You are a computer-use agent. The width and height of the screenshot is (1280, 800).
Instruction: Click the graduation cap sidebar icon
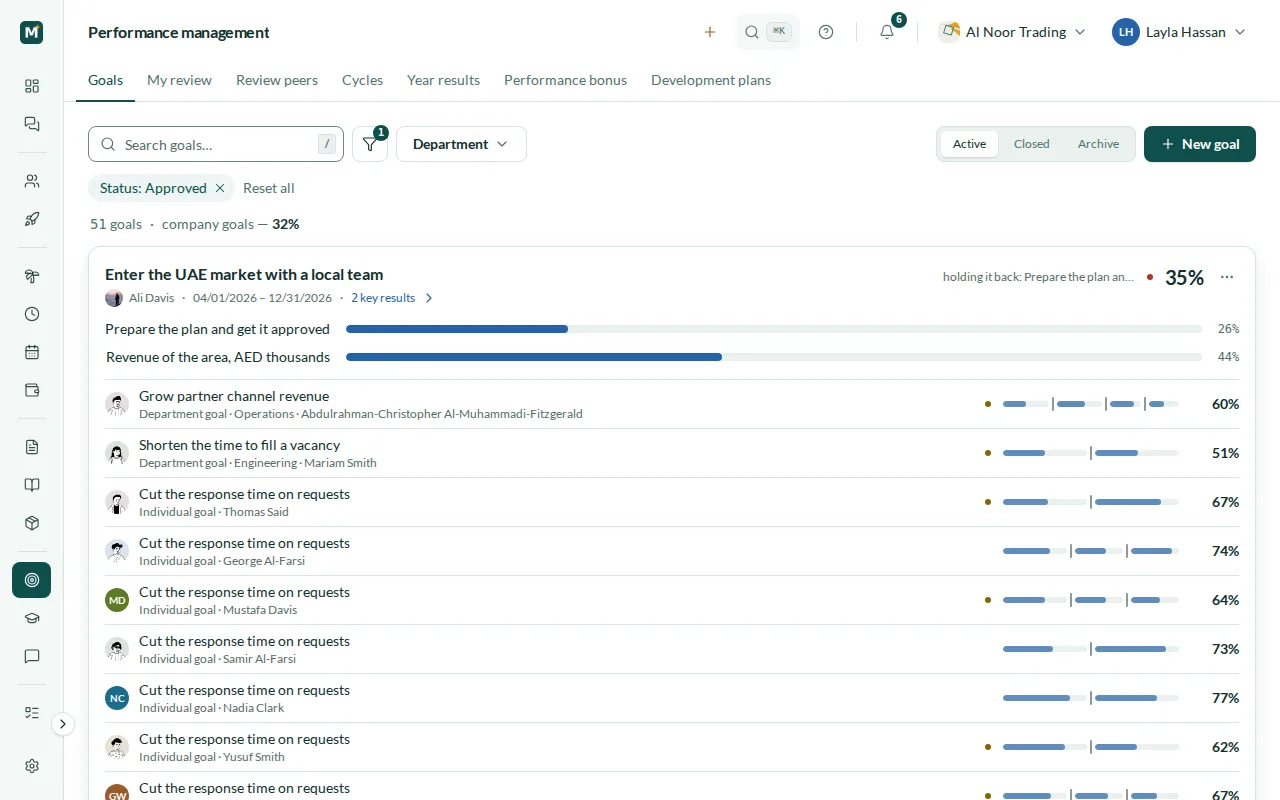point(32,618)
